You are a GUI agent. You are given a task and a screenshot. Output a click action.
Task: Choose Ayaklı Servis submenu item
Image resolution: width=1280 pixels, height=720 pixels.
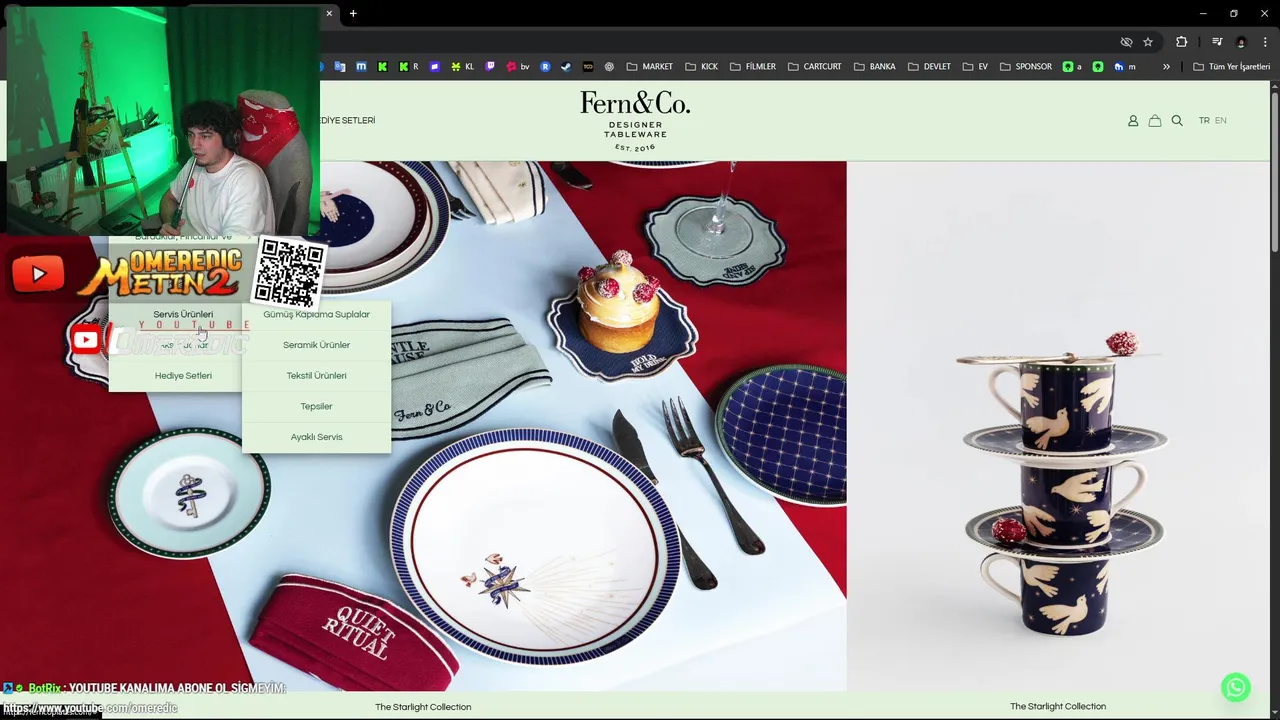click(x=316, y=437)
